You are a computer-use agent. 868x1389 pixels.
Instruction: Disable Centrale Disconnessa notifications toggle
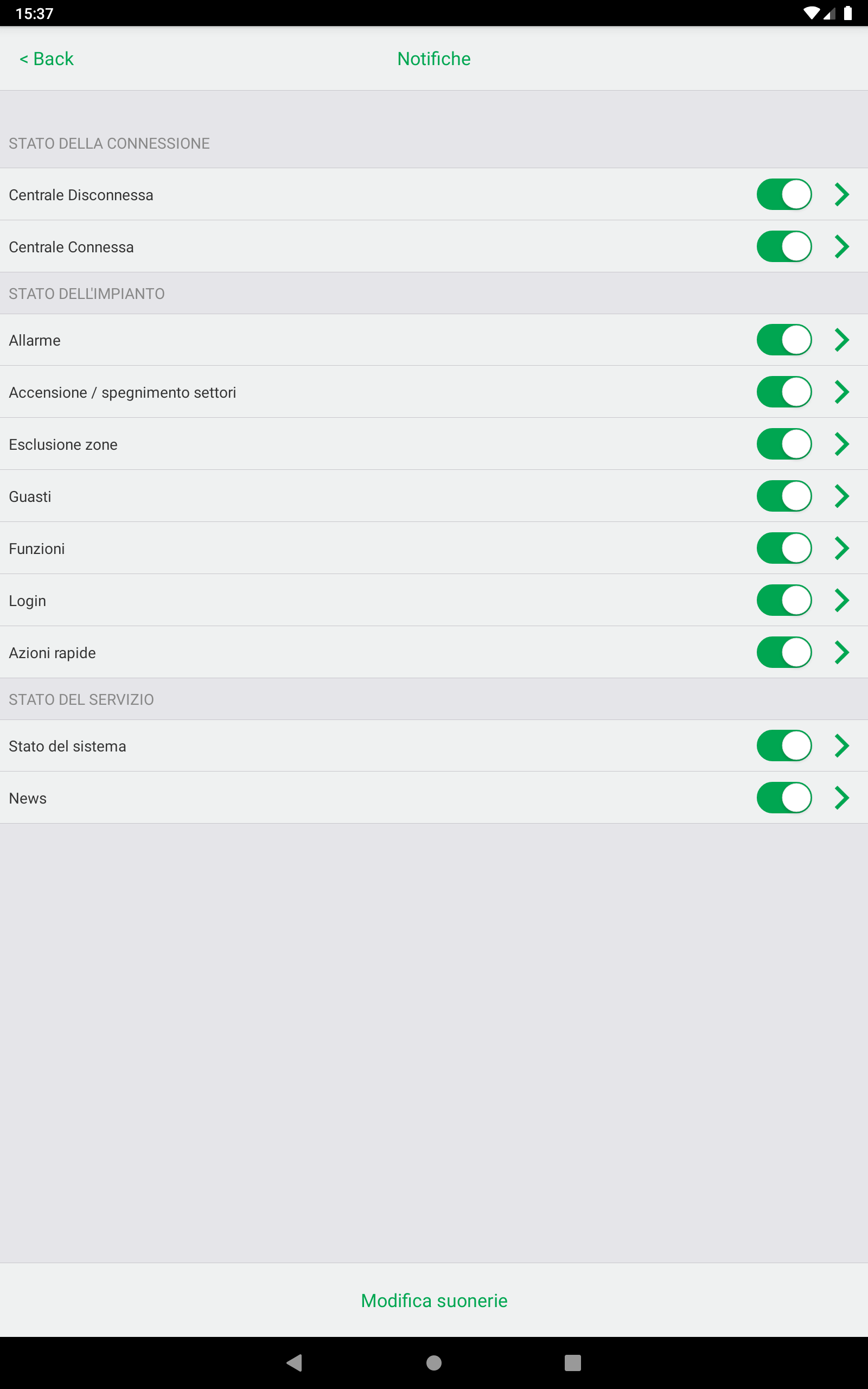783,195
